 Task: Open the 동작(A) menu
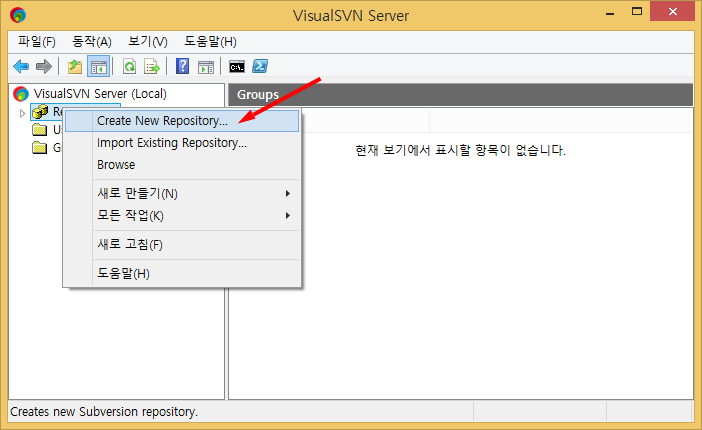92,42
